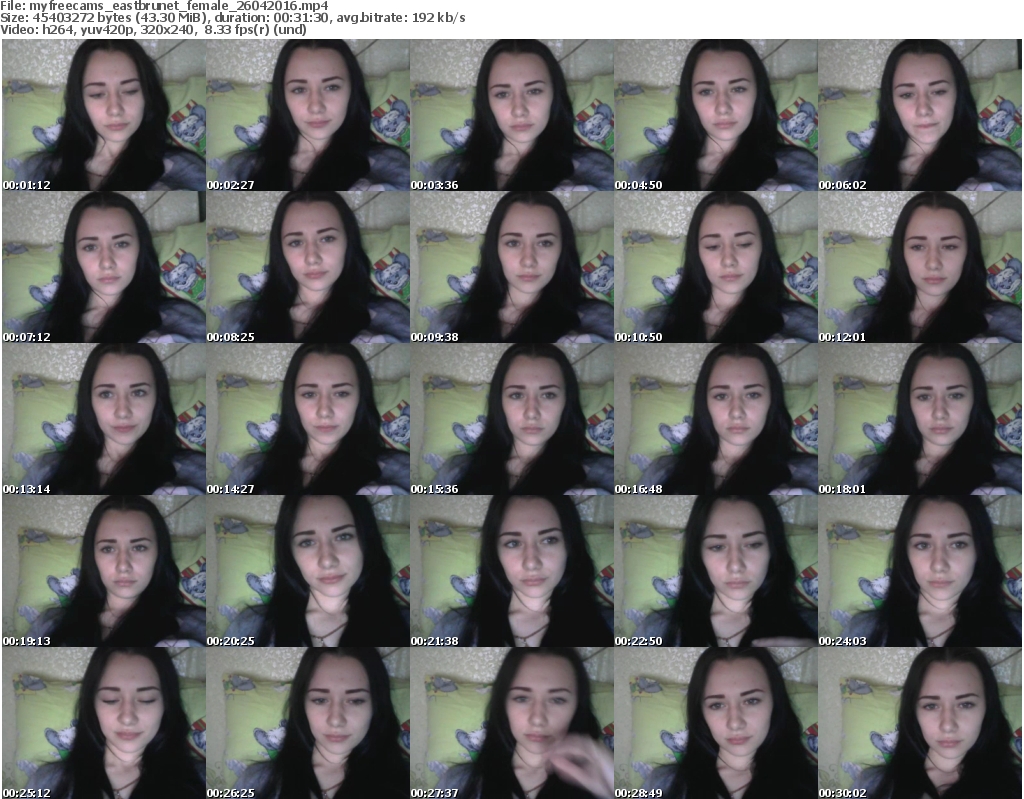Screen dimensions: 1024x799
Task: Select the thumbnail stamped 00:04:50
Action: pyautogui.click(x=716, y=115)
